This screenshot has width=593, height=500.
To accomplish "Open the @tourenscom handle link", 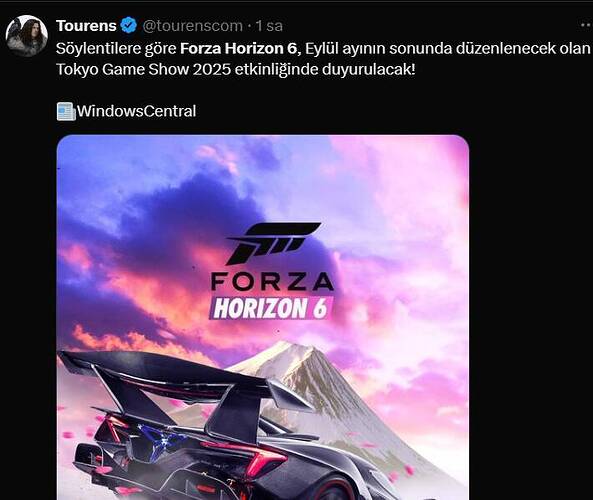I will pyautogui.click(x=192, y=26).
